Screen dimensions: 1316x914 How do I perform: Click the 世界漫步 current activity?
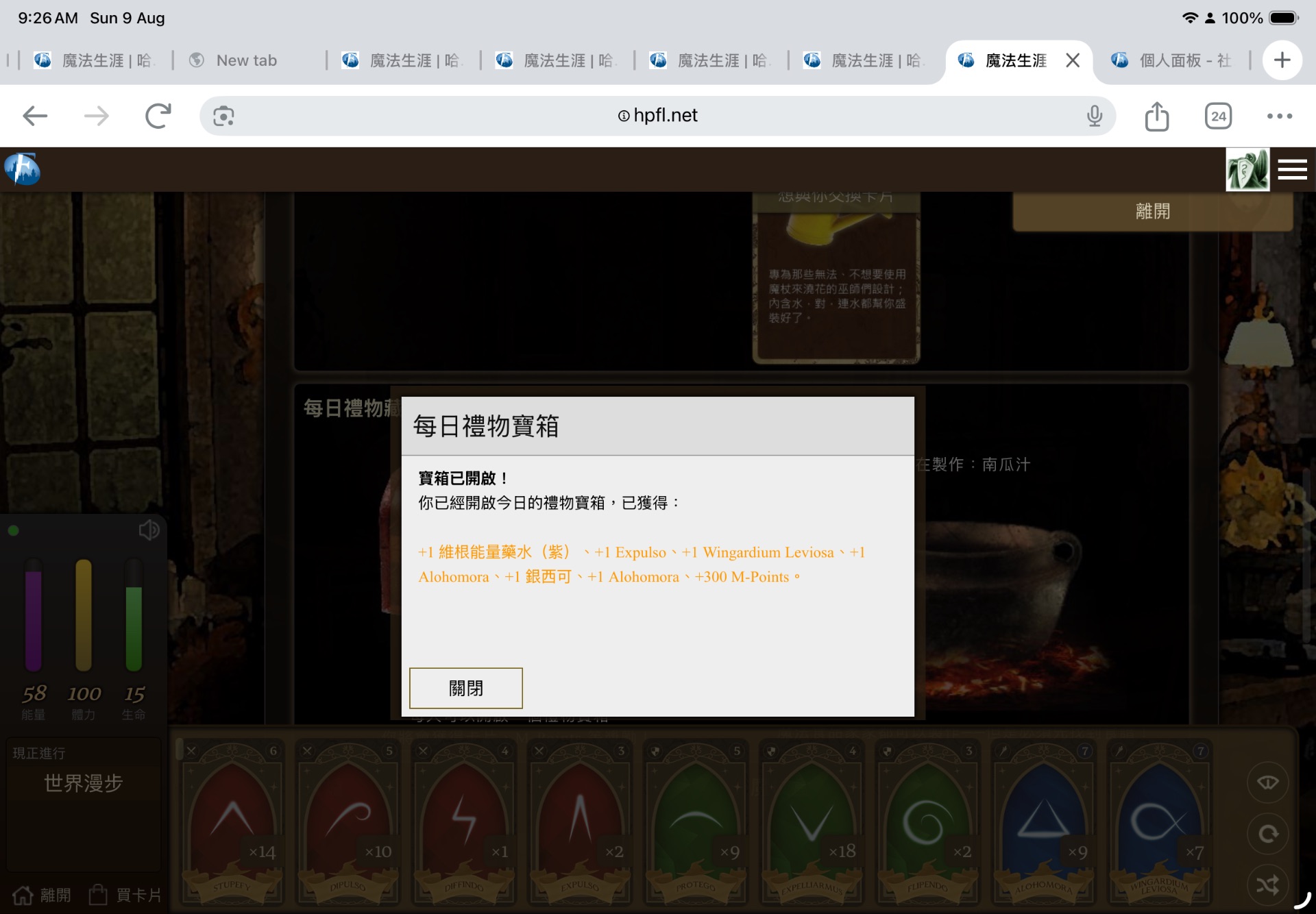[83, 782]
